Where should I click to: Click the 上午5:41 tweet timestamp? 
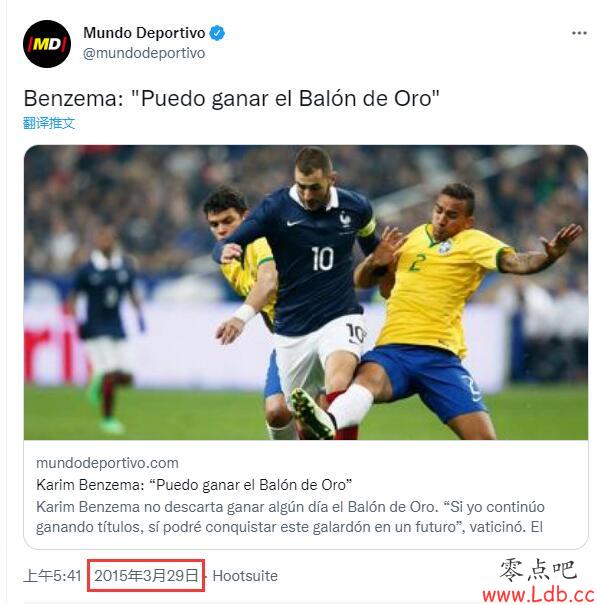[52, 576]
